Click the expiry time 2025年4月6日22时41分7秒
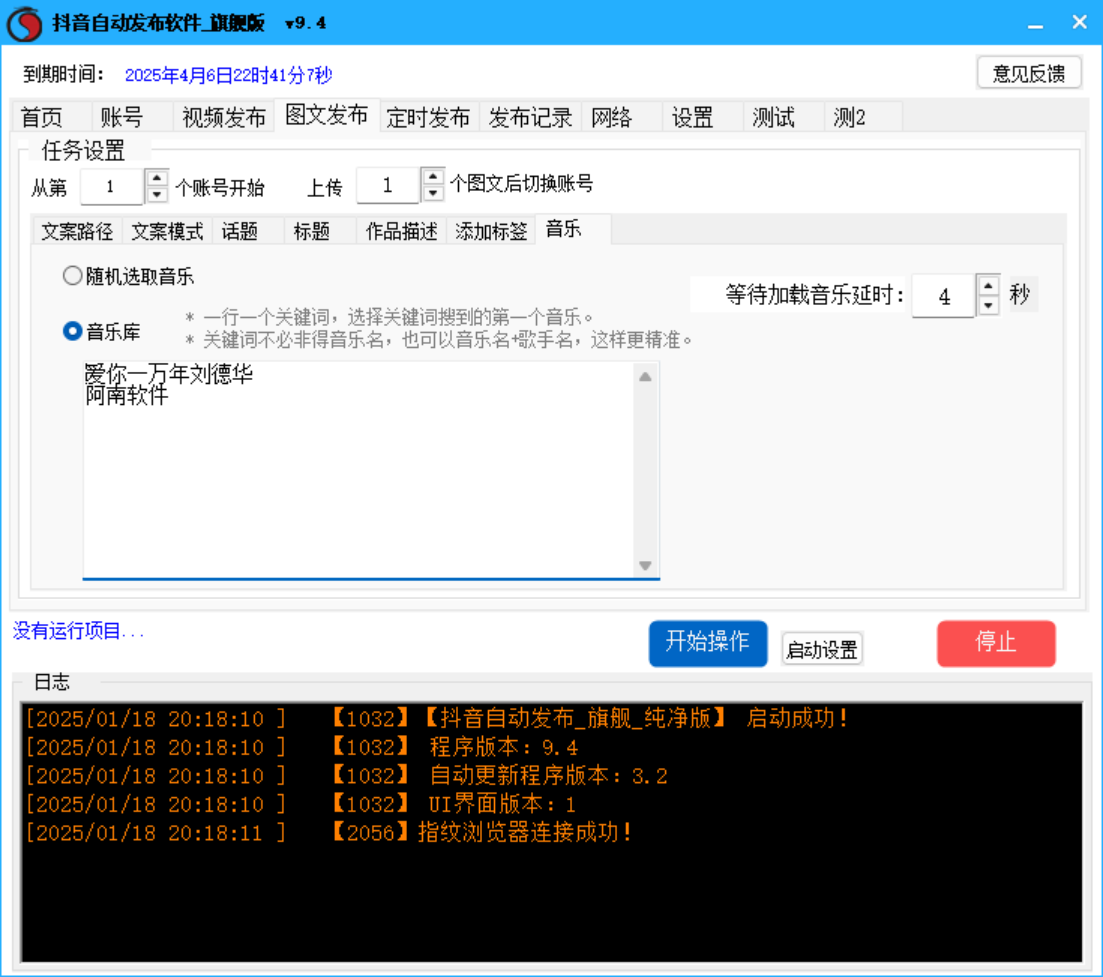Image resolution: width=1103 pixels, height=977 pixels. [228, 75]
